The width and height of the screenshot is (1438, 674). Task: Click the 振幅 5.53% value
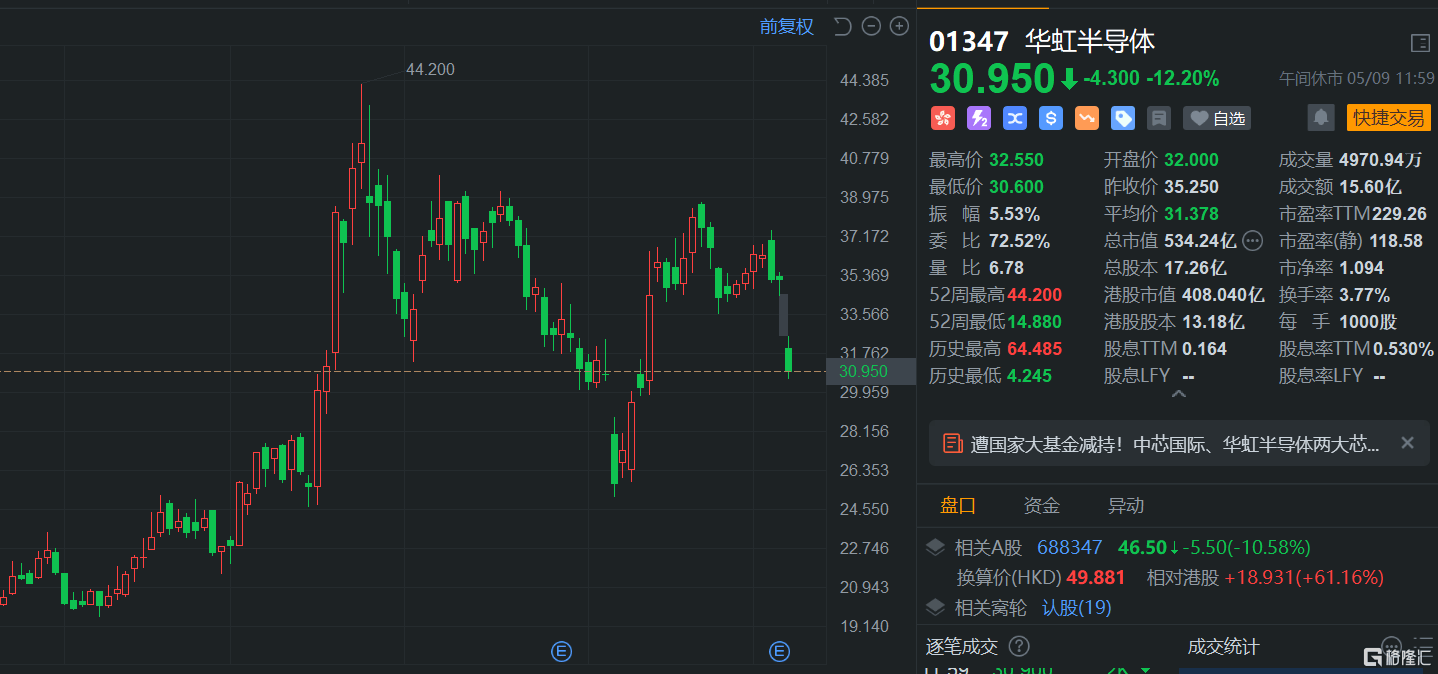(1014, 214)
